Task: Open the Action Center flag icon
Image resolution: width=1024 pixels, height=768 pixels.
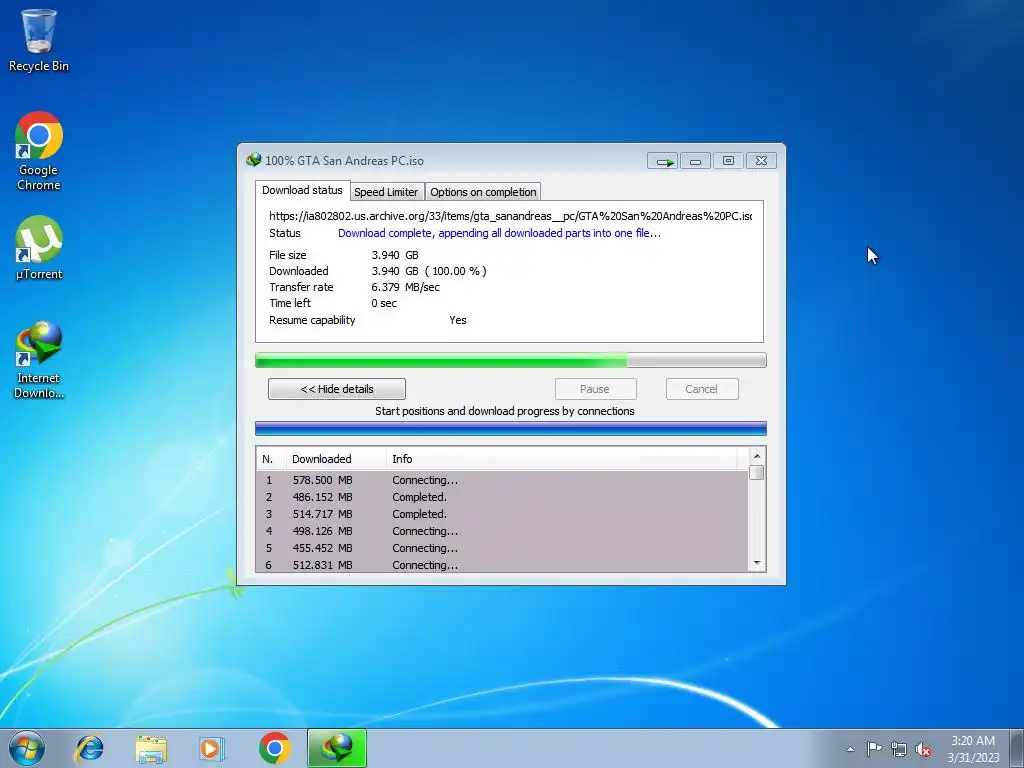Action: [x=874, y=749]
